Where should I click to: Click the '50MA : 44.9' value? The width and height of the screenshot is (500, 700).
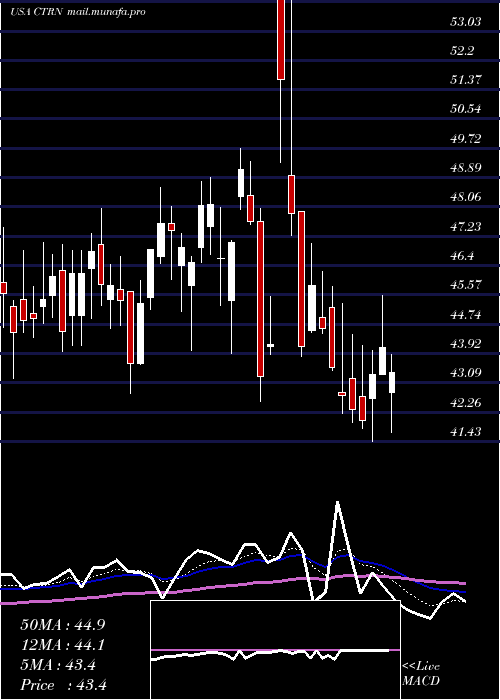point(63,625)
